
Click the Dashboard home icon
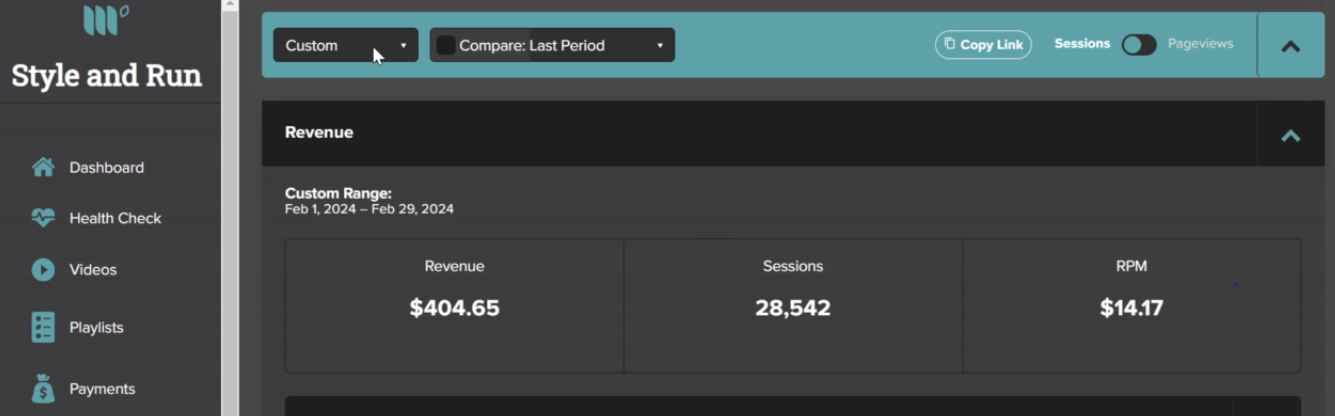[x=43, y=167]
